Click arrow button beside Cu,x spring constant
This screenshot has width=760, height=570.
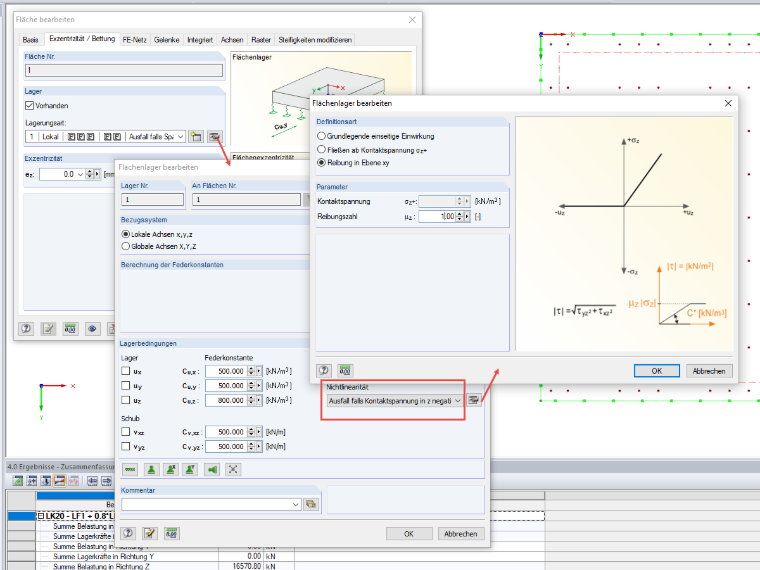click(259, 371)
